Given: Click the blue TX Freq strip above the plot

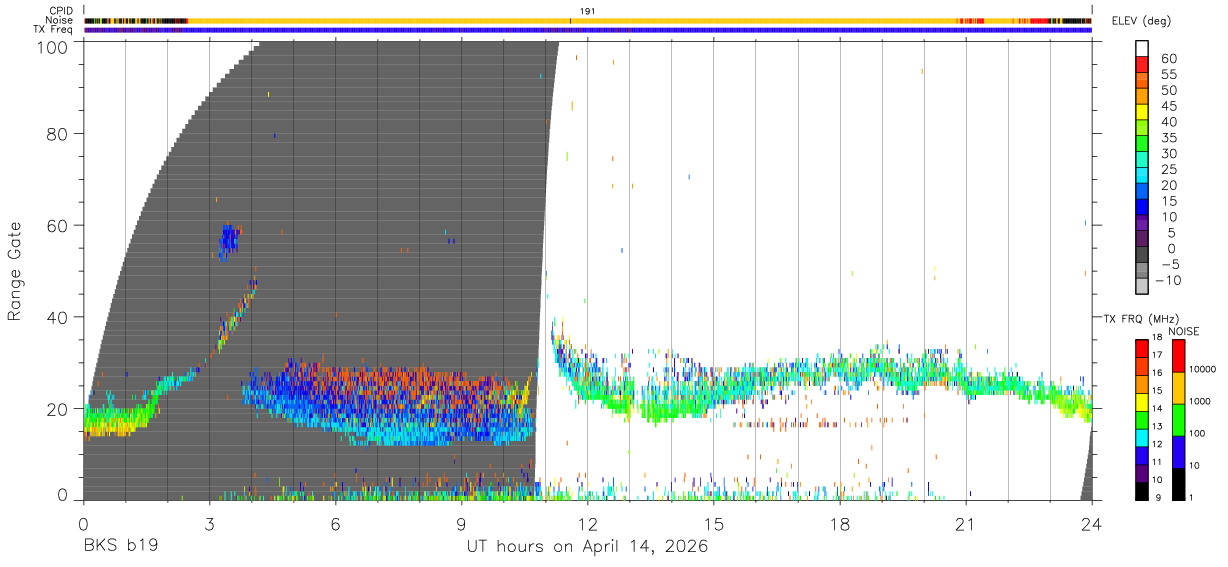Looking at the screenshot, I should (588, 30).
